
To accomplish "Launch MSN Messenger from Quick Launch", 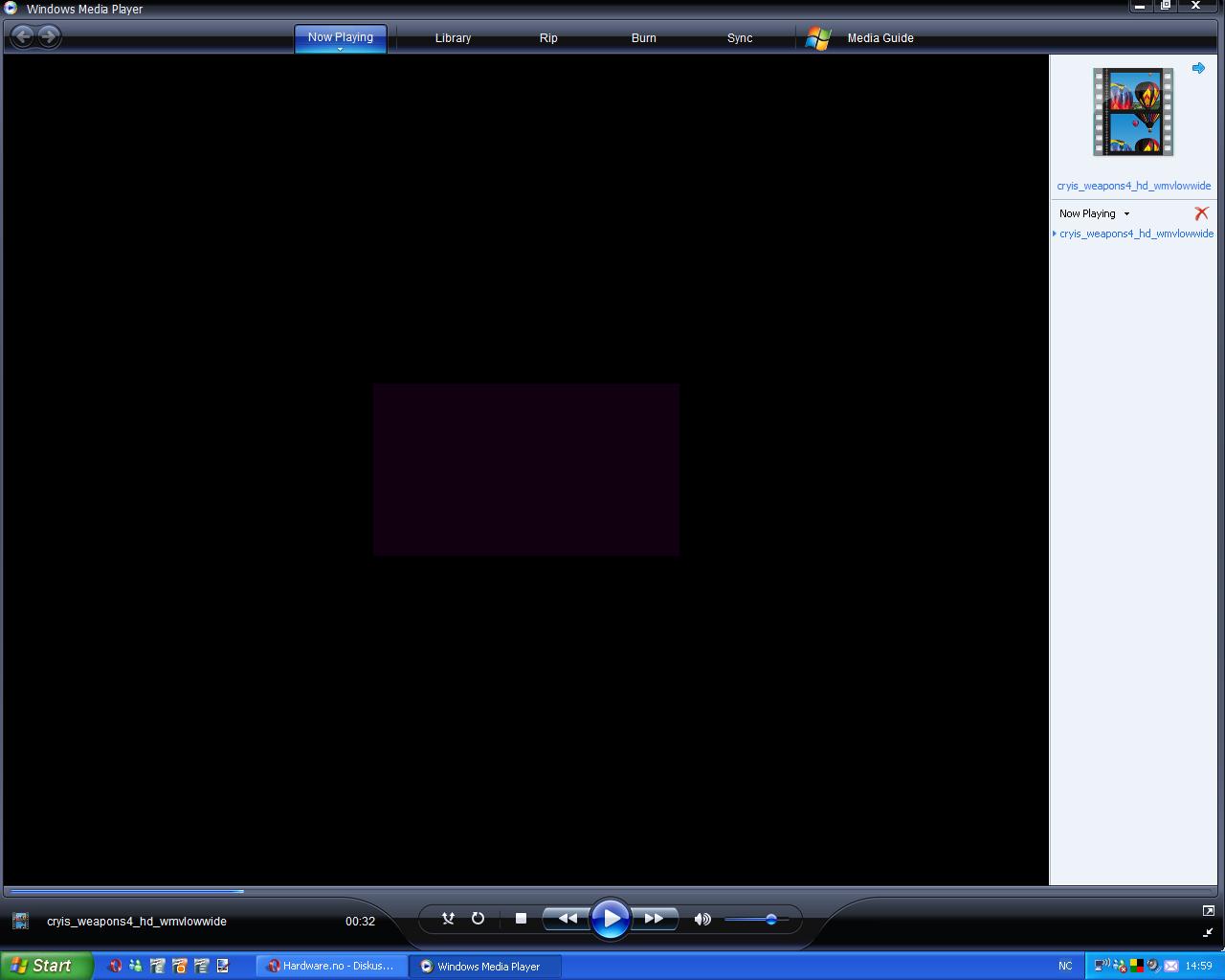I will (136, 966).
